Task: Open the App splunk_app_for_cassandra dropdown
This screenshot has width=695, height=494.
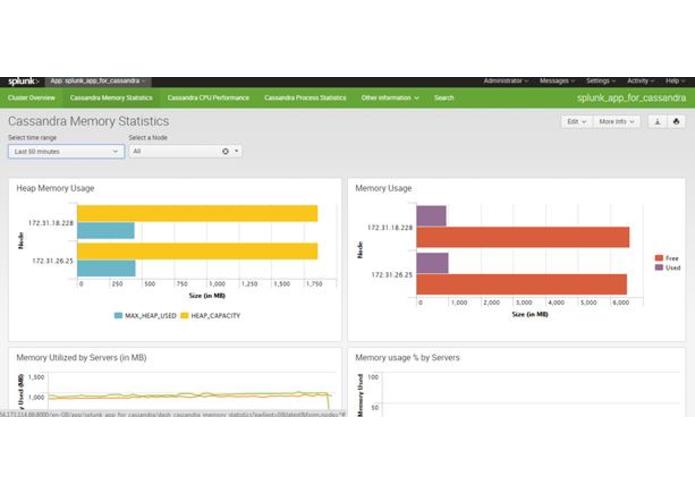Action: click(98, 82)
